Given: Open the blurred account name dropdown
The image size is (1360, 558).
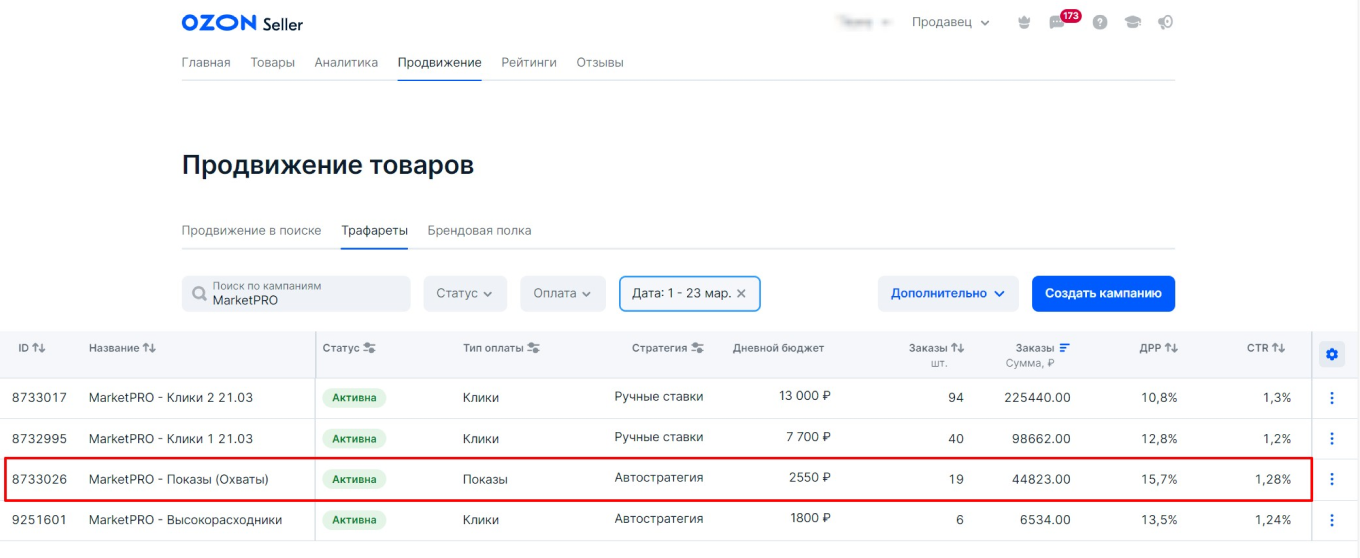Looking at the screenshot, I should click(x=866, y=22).
